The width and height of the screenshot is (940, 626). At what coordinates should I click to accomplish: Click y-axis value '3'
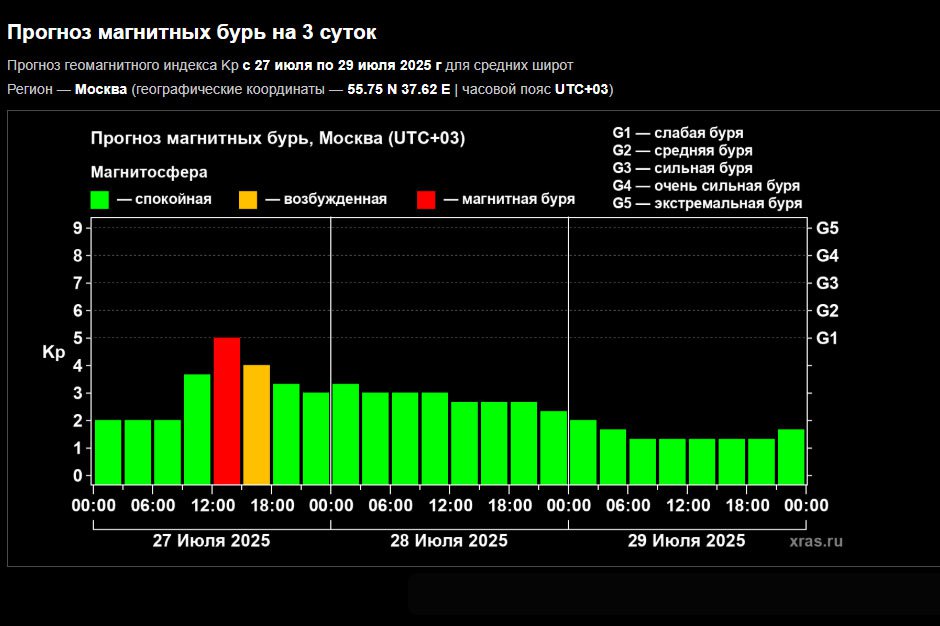pos(78,393)
